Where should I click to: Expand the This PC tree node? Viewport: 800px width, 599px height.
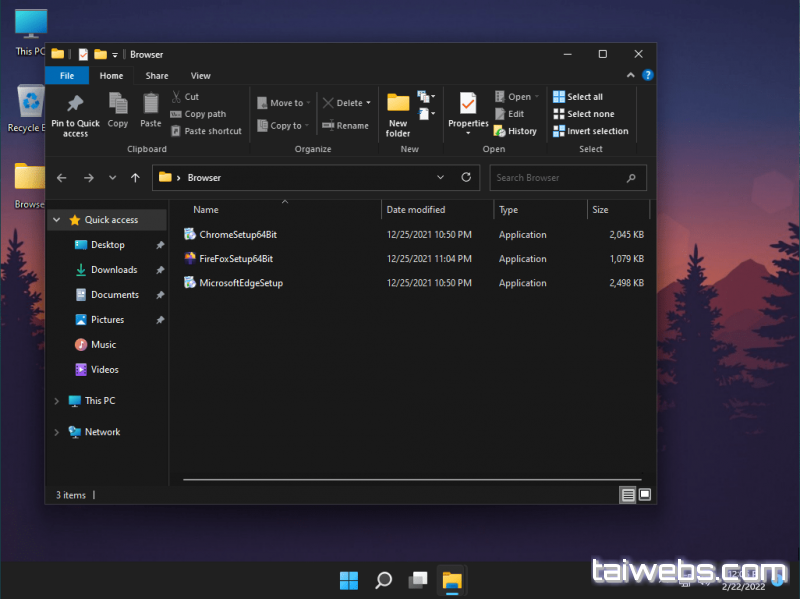tap(57, 401)
